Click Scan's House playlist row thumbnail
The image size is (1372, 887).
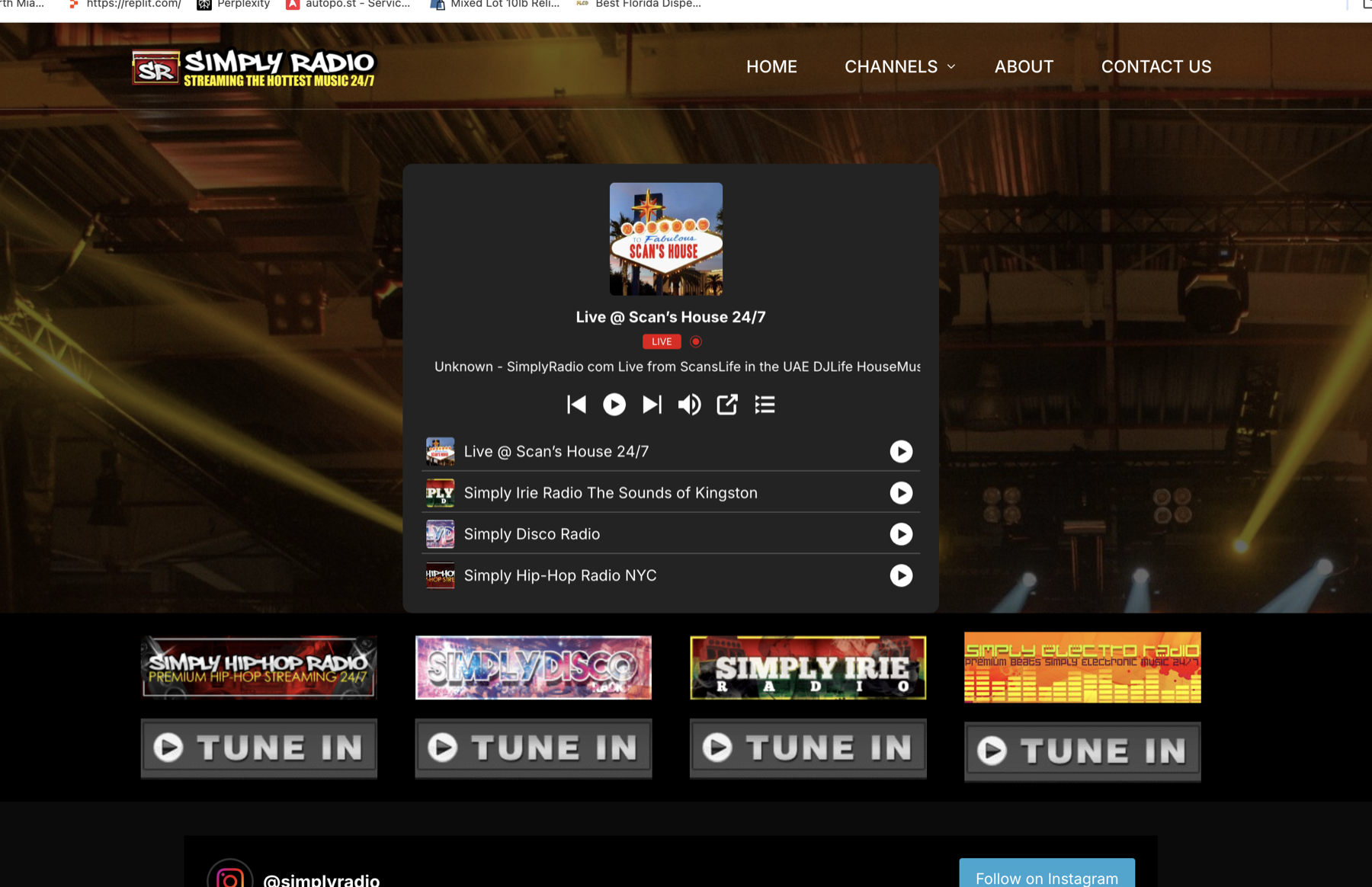click(x=440, y=452)
